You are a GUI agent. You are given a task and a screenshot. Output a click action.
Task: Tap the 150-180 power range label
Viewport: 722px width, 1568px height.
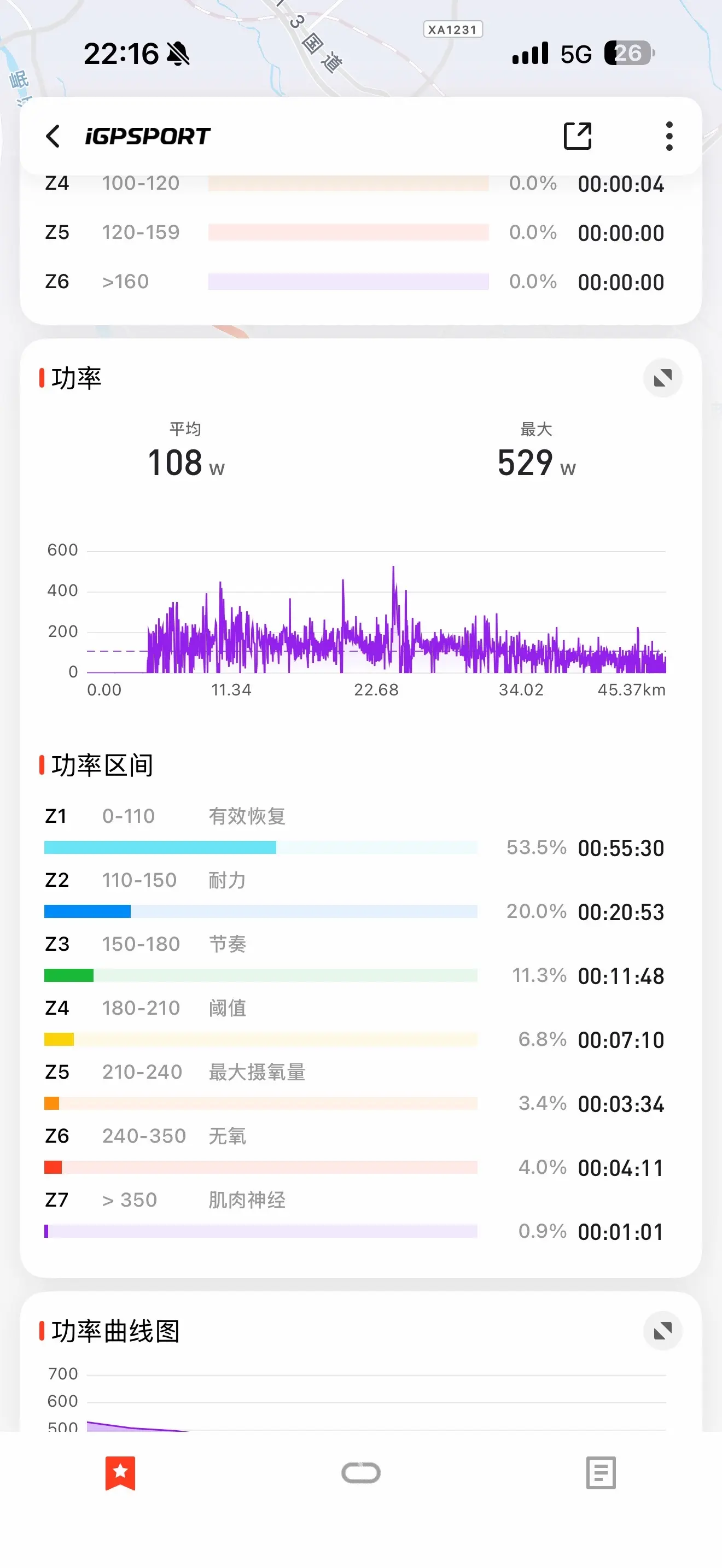141,944
